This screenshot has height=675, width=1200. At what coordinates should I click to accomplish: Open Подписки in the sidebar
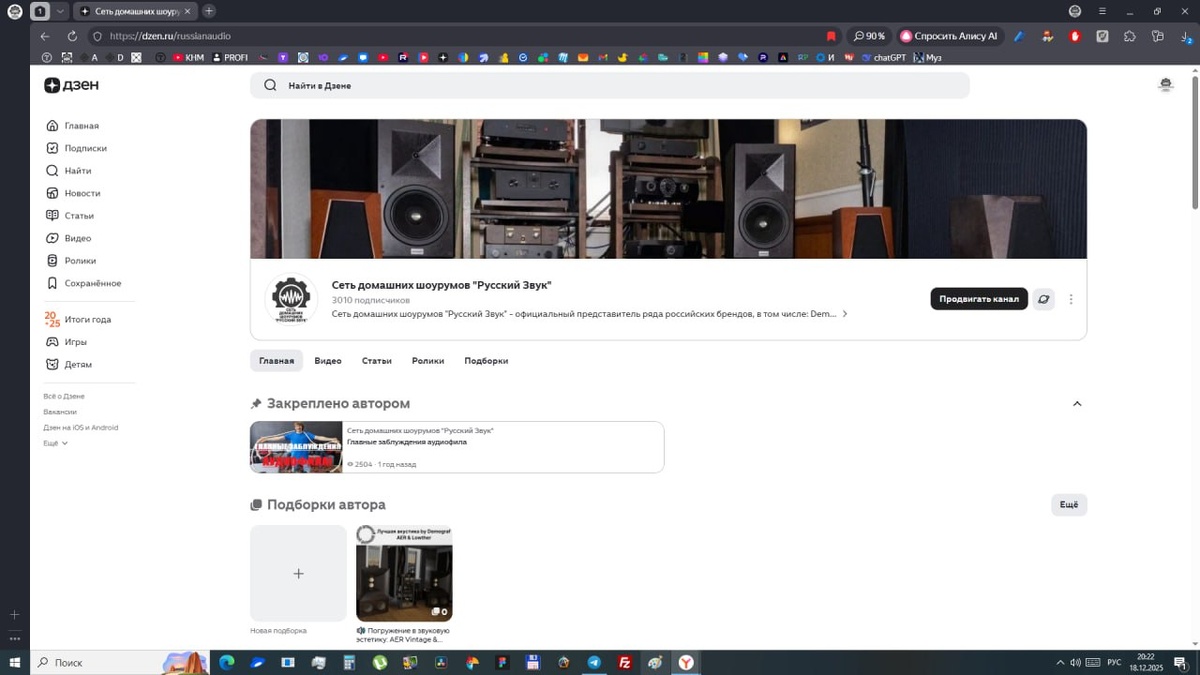[x=77, y=148]
